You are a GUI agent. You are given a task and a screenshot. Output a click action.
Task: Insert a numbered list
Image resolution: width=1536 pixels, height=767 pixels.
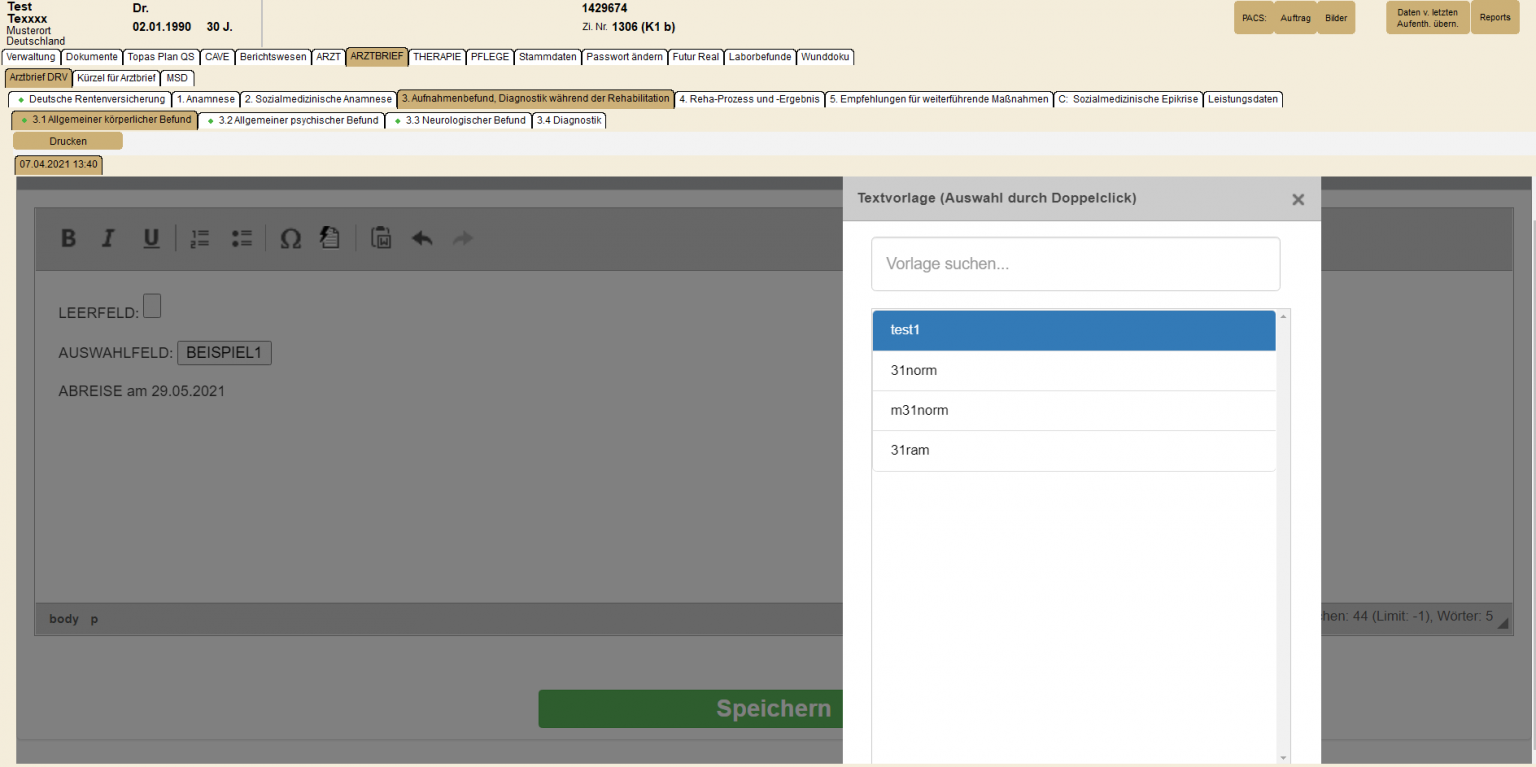point(200,238)
